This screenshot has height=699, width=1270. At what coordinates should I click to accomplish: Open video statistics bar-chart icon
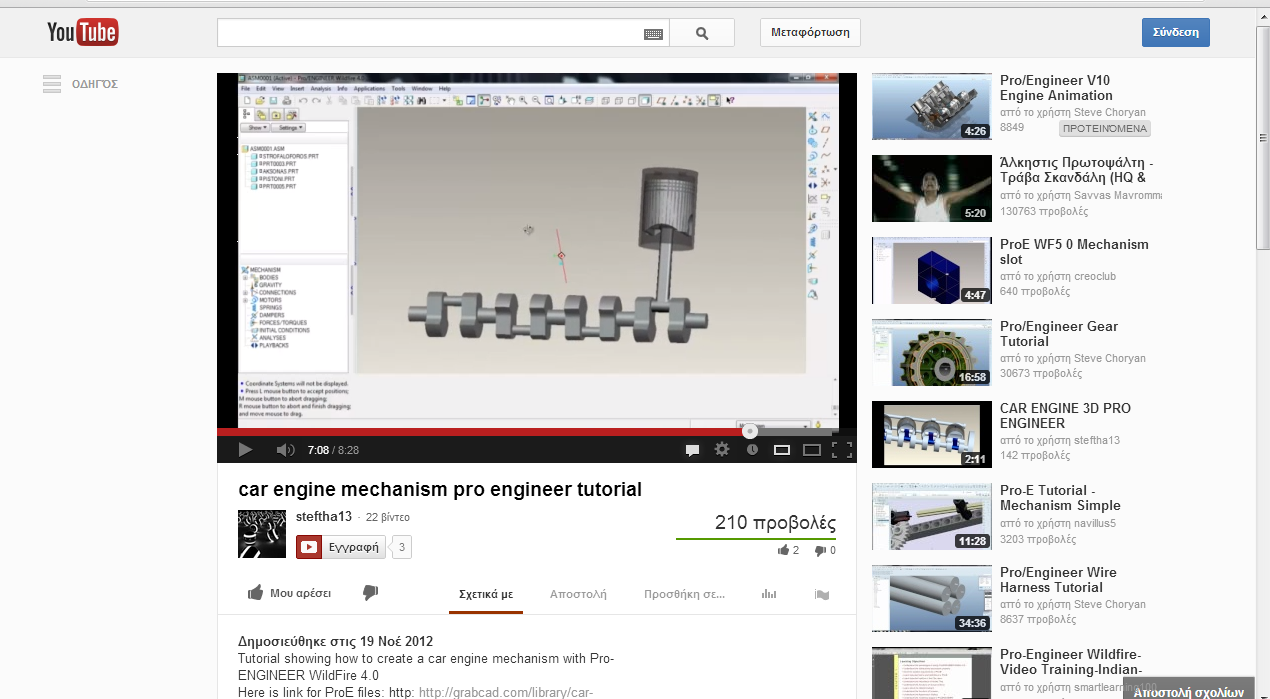point(769,594)
